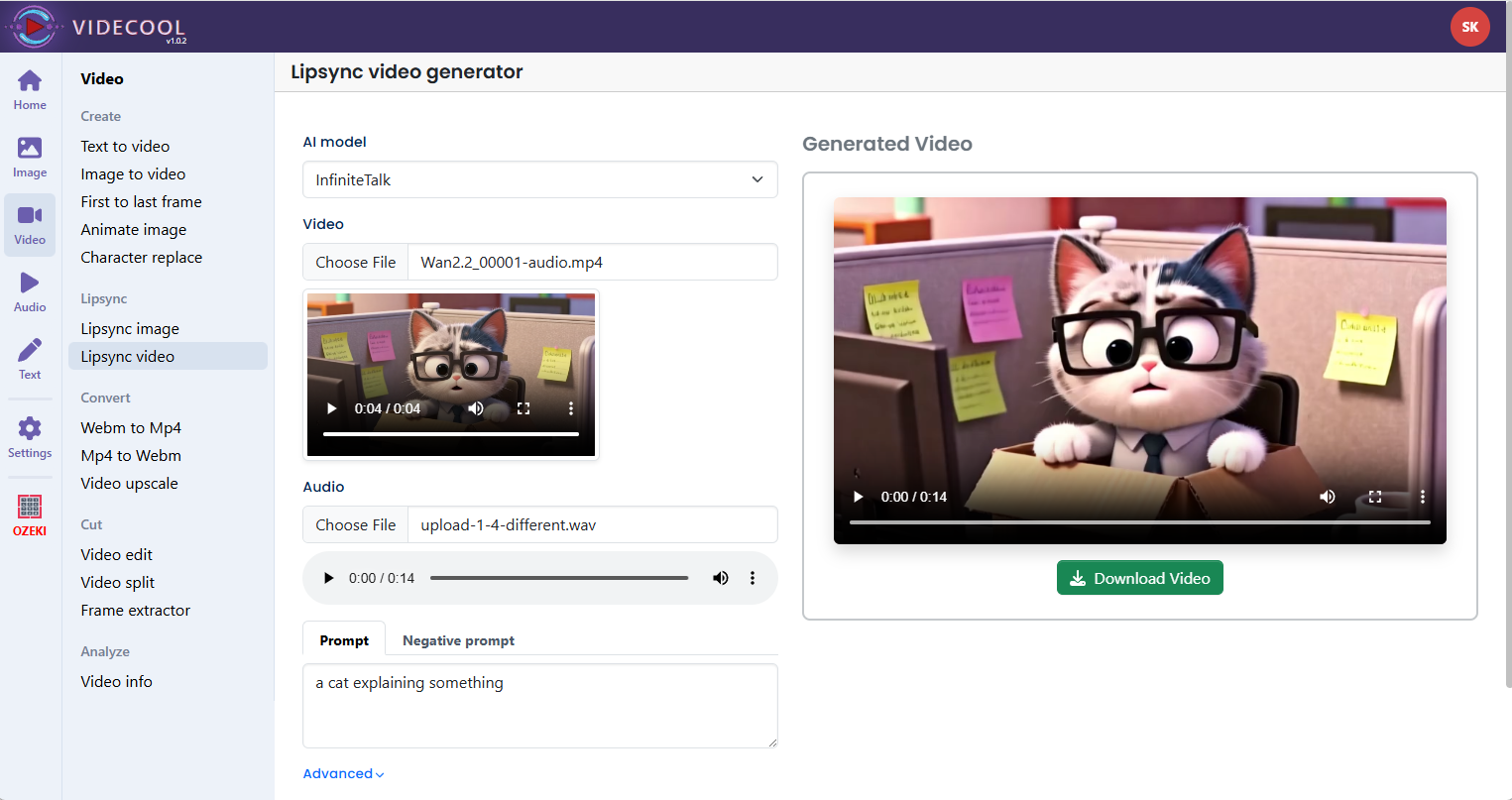Expand the Advanced options section
1512x800 pixels.
click(x=343, y=773)
